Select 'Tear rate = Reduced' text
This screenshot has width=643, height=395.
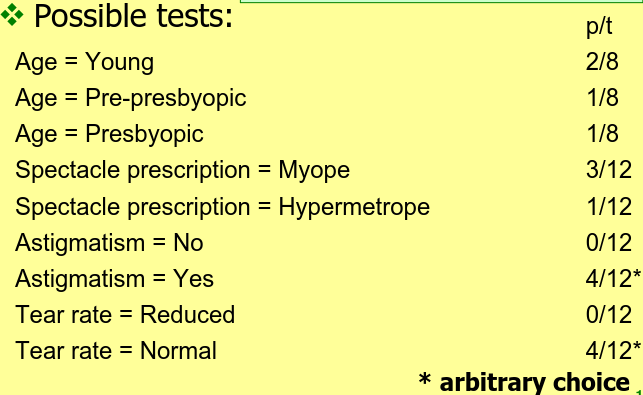point(125,315)
